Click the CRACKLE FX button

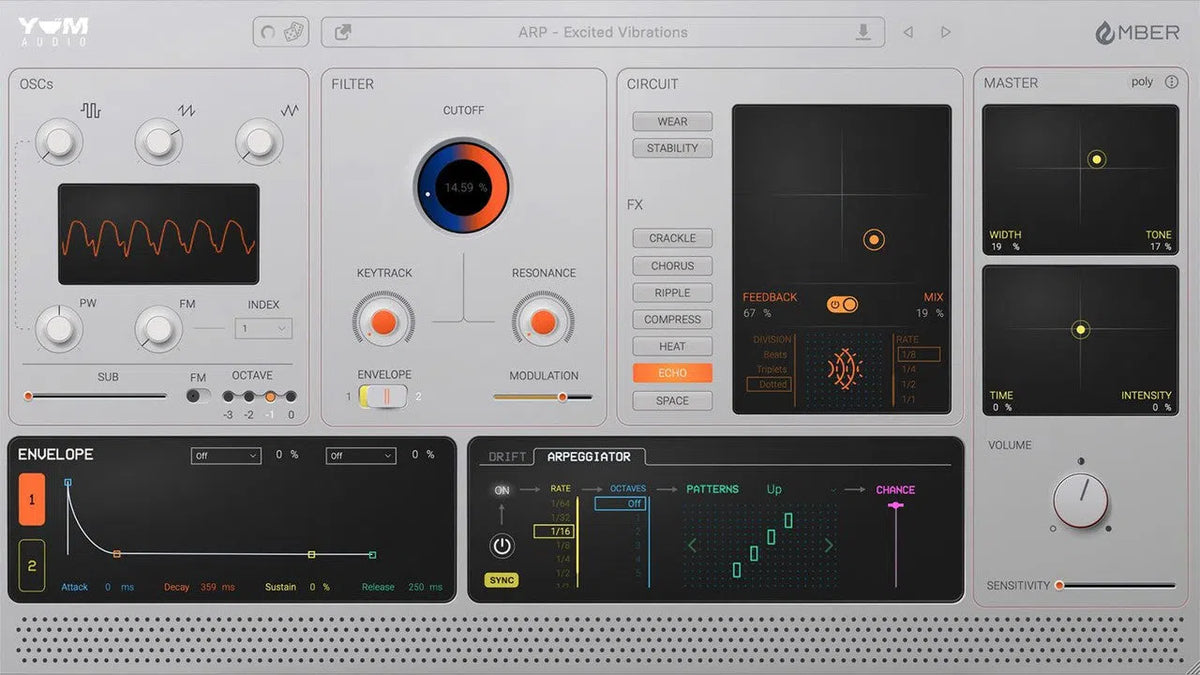click(x=671, y=238)
